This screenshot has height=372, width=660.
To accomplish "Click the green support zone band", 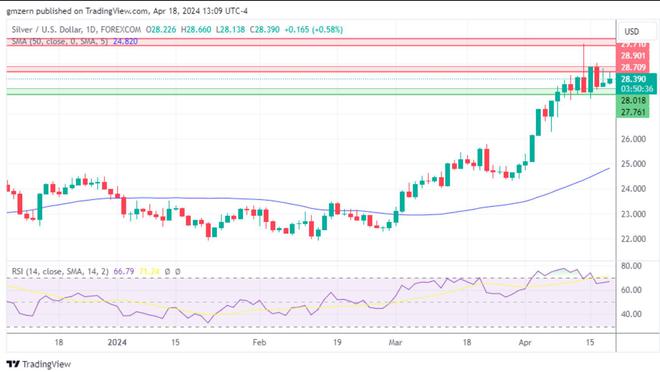I will (x=311, y=91).
